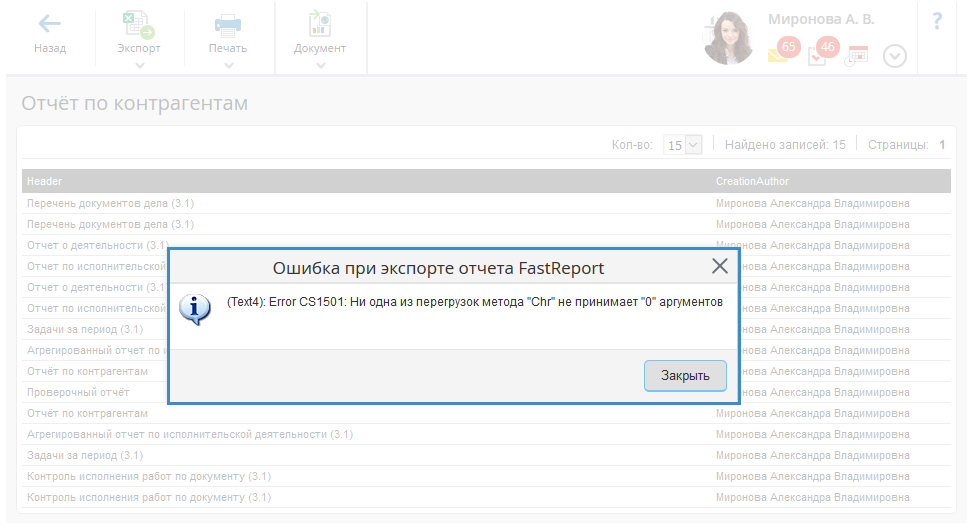Click the info icon in error dialog

click(x=195, y=309)
